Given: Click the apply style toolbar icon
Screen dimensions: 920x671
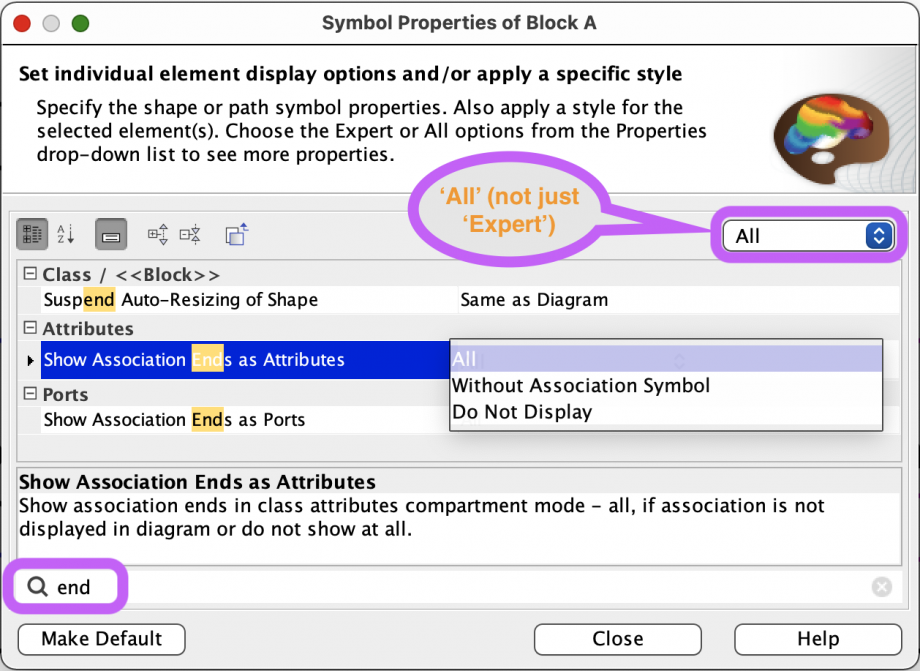Looking at the screenshot, I should point(236,234).
